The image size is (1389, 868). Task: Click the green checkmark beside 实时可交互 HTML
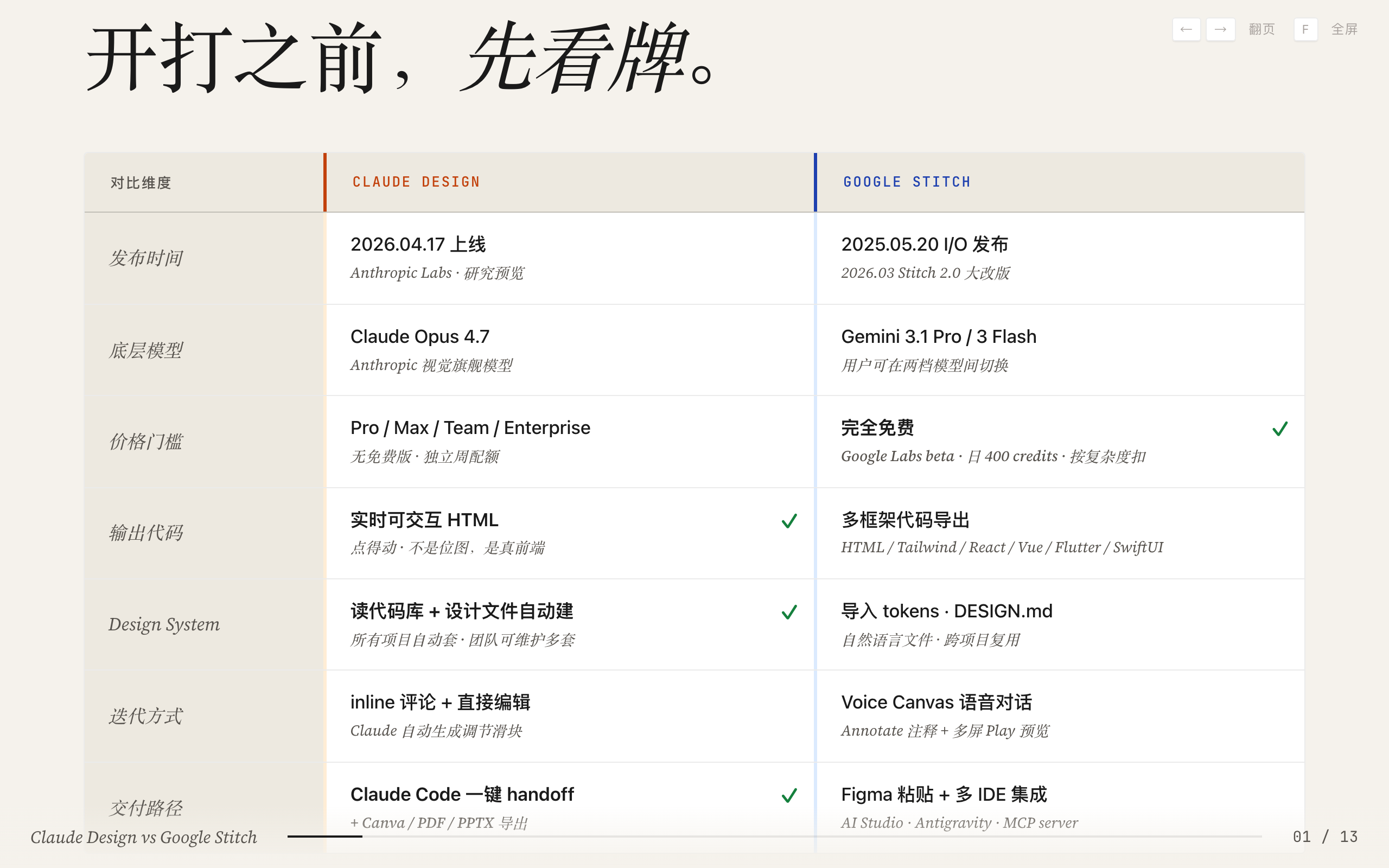789,521
